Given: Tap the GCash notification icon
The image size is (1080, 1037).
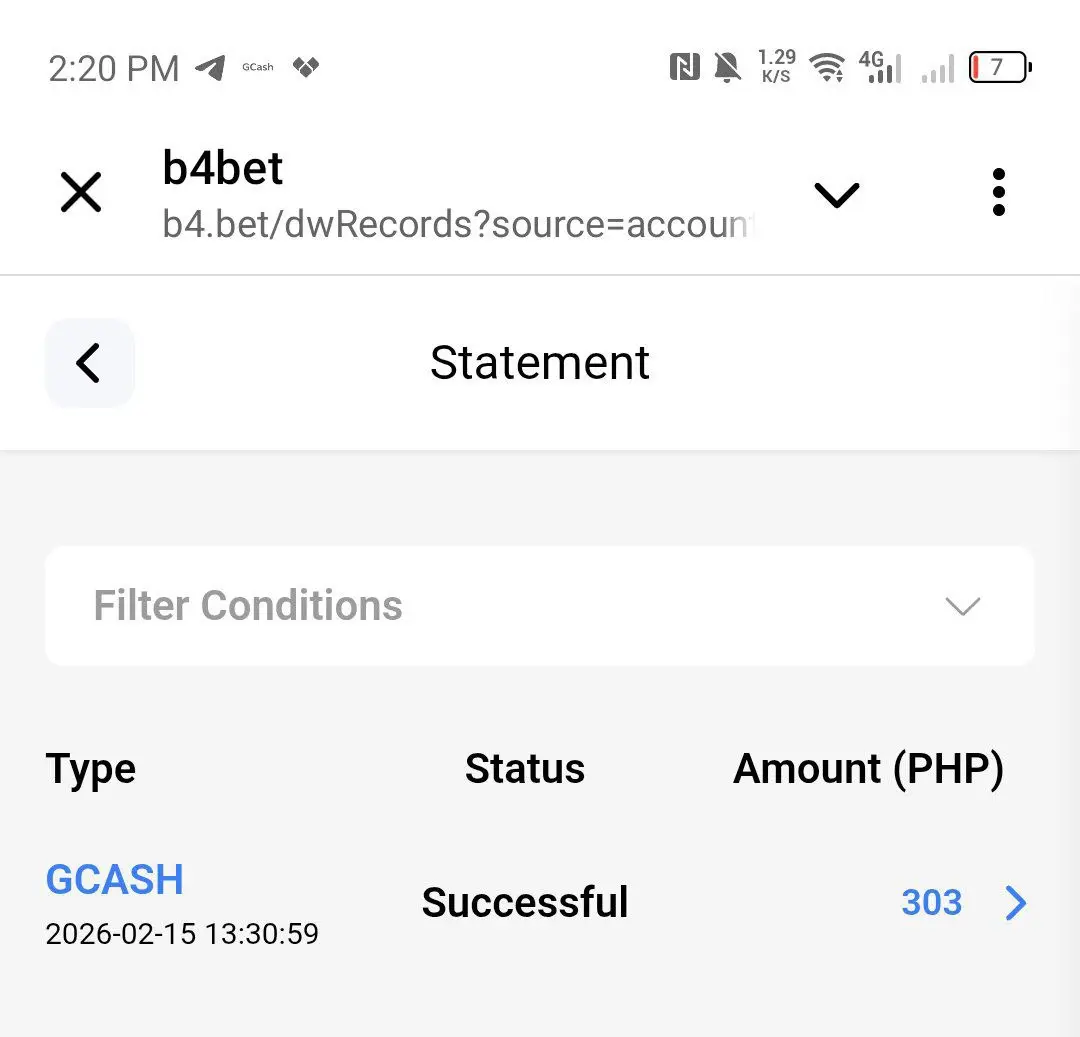Looking at the screenshot, I should 258,67.
